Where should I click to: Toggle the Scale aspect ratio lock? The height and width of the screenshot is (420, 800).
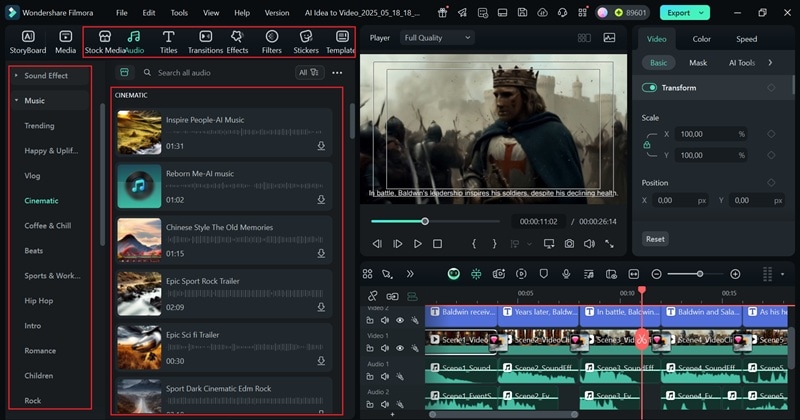tap(646, 145)
